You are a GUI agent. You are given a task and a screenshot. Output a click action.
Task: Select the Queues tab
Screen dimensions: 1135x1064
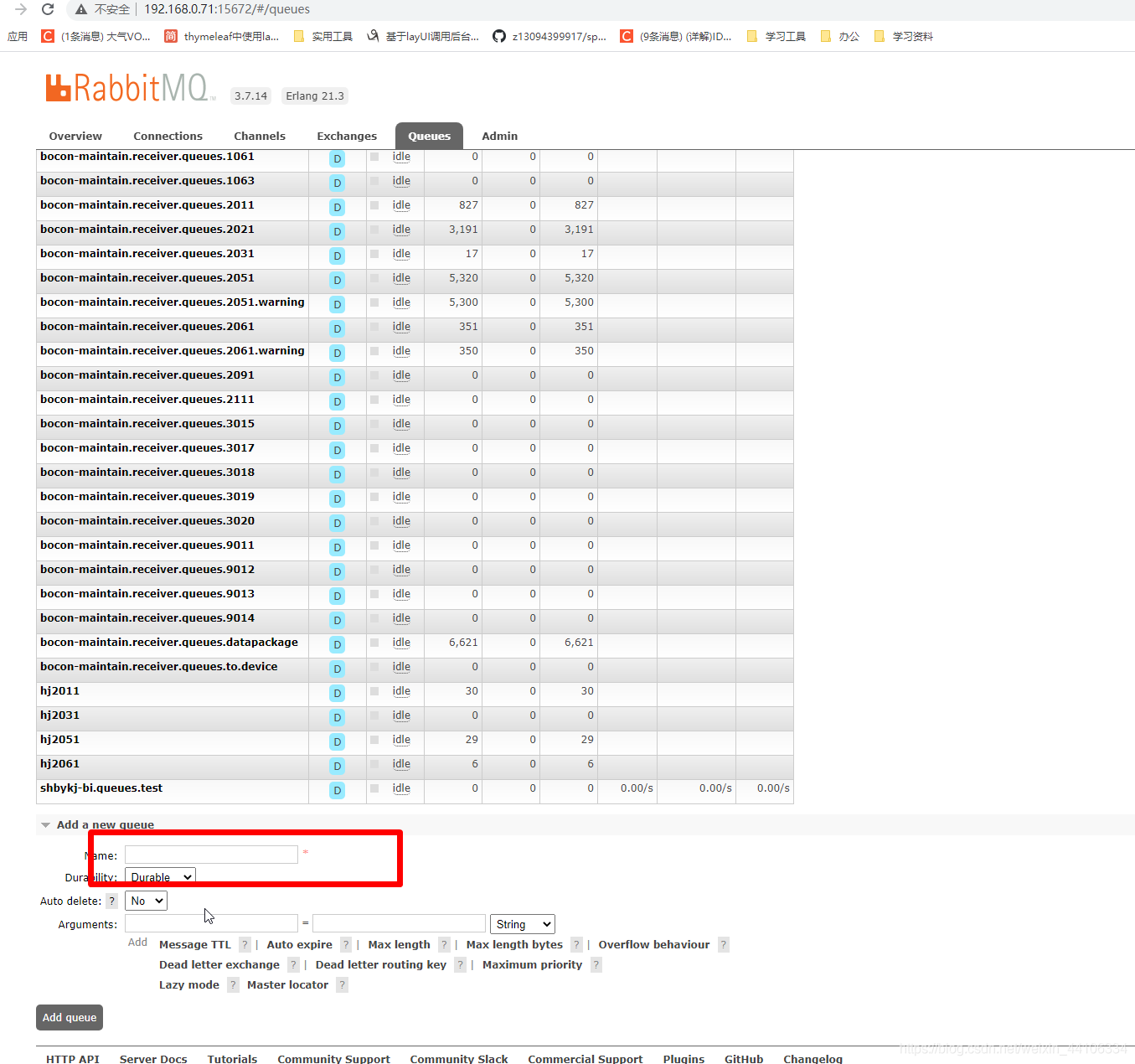(429, 137)
